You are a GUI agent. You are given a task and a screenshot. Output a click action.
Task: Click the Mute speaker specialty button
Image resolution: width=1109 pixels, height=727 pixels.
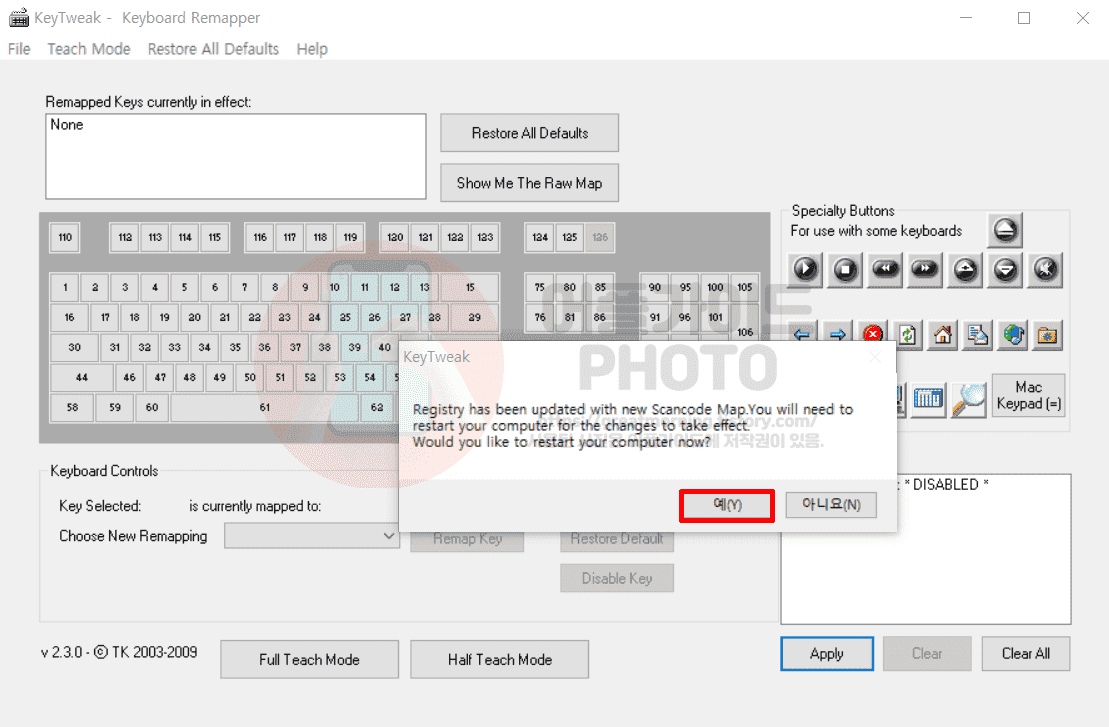click(x=1045, y=269)
